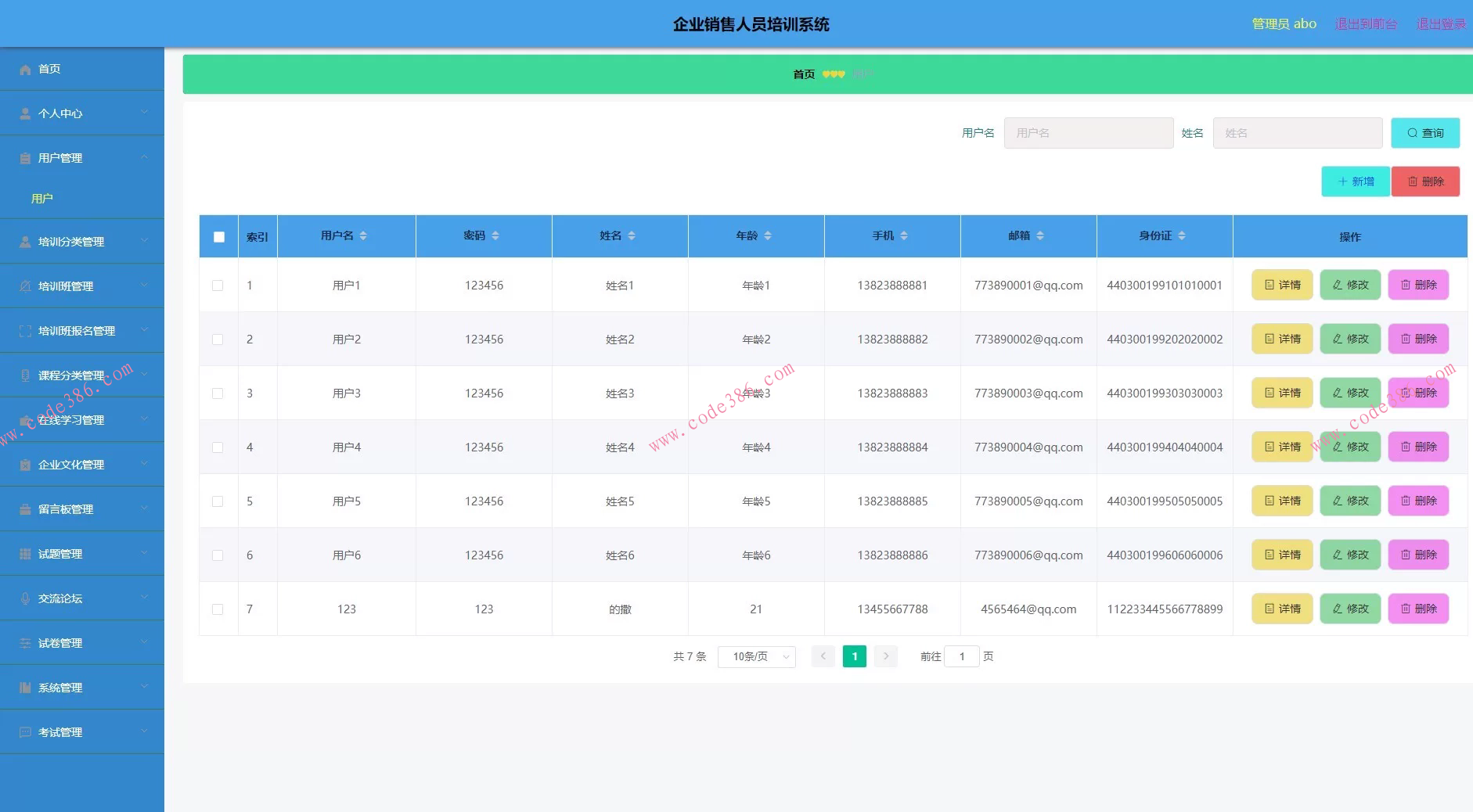Open the 考试管理 menu in sidebar
The image size is (1473, 812).
pos(81,732)
